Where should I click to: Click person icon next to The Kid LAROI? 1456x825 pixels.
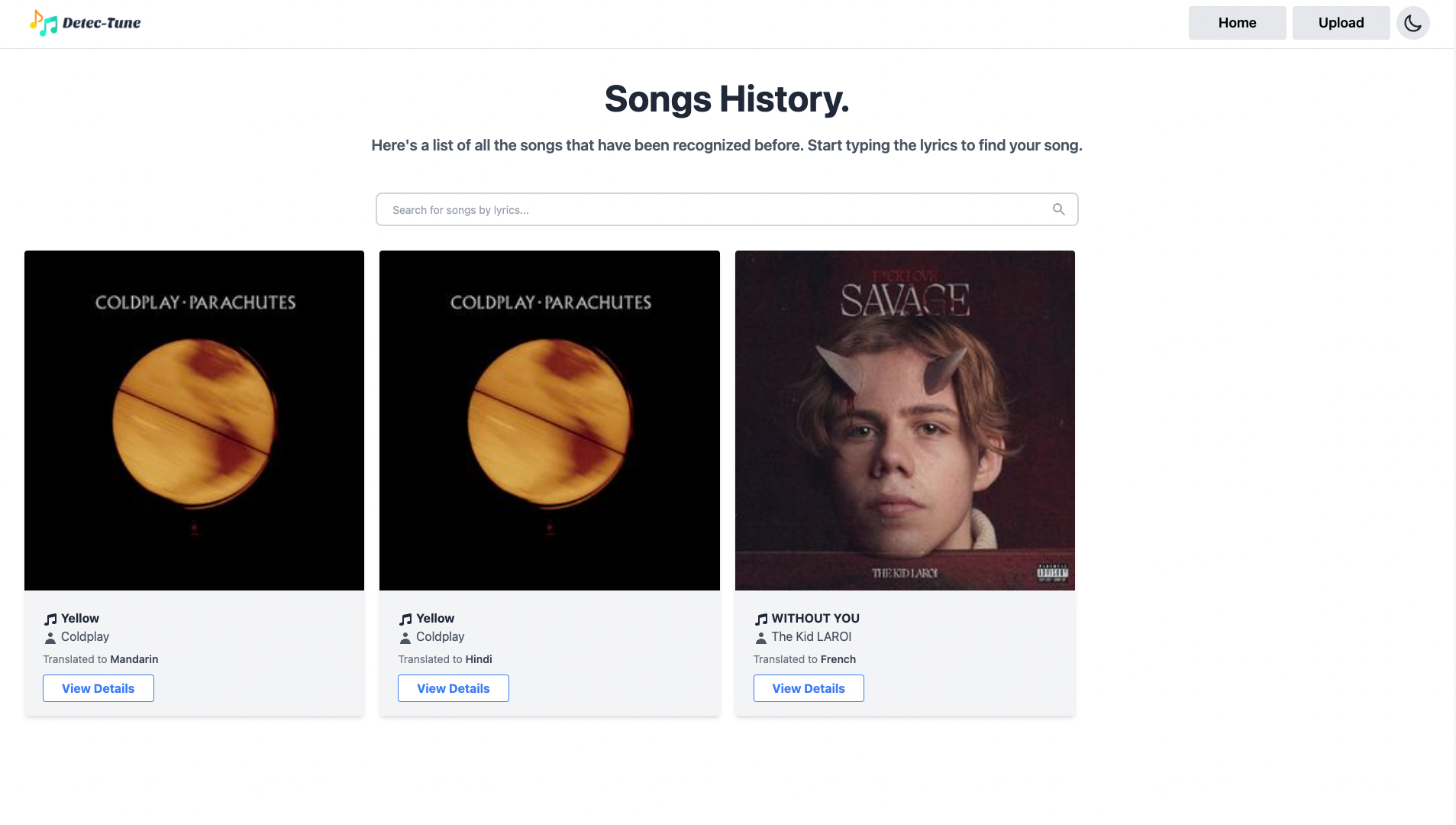click(760, 638)
